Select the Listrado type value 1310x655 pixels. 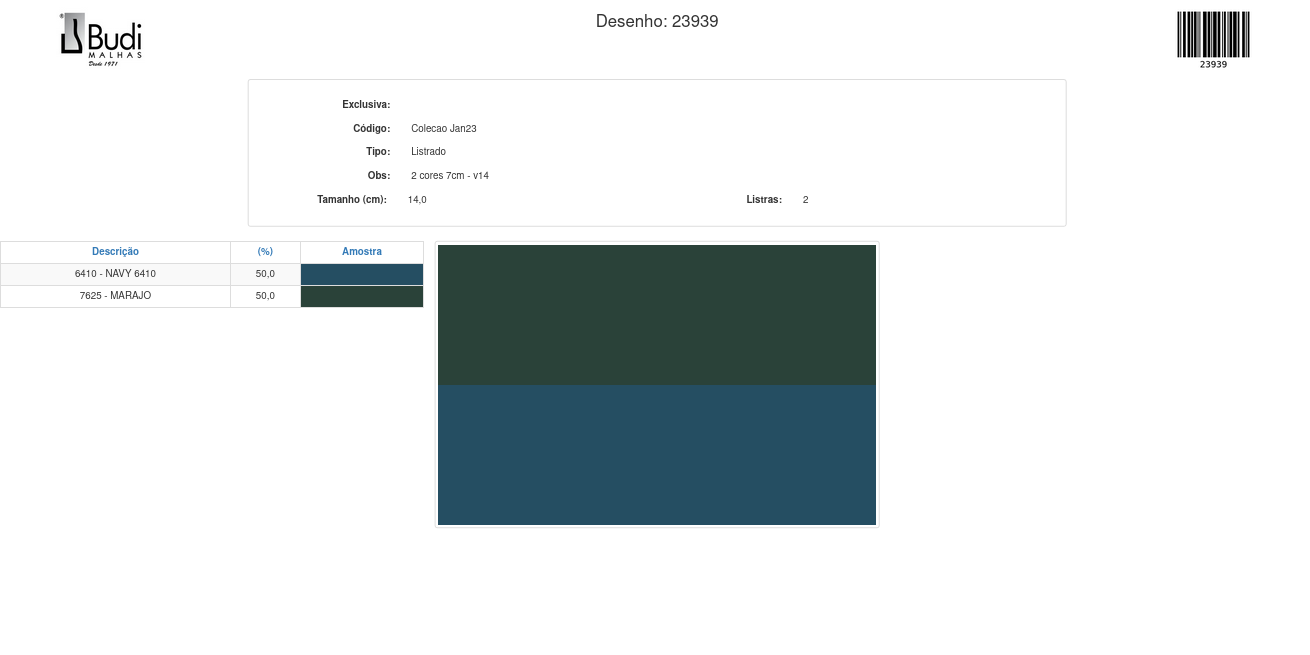[x=428, y=152]
